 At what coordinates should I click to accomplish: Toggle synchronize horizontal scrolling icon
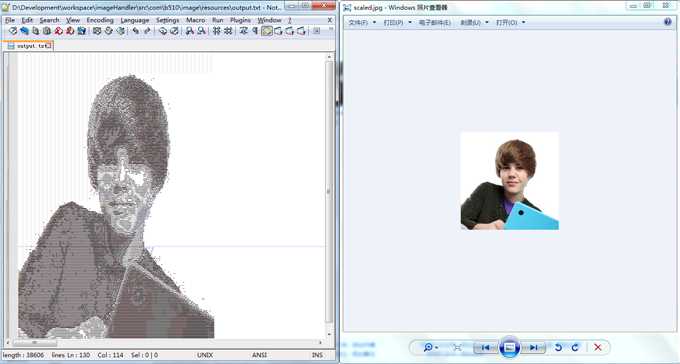coord(228,31)
